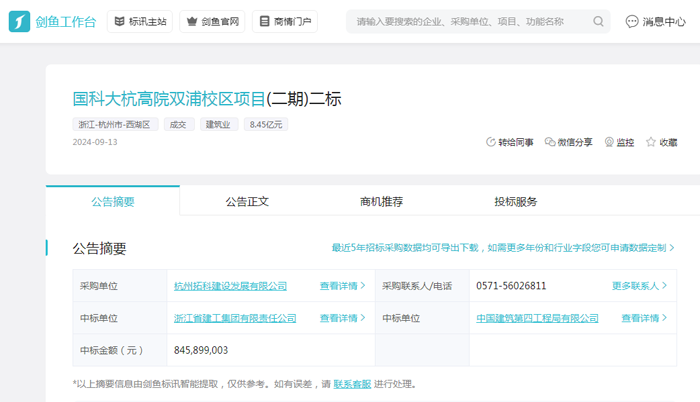
Task: Open 杭州拓科建设发展有限公司 company link
Action: [x=230, y=286]
